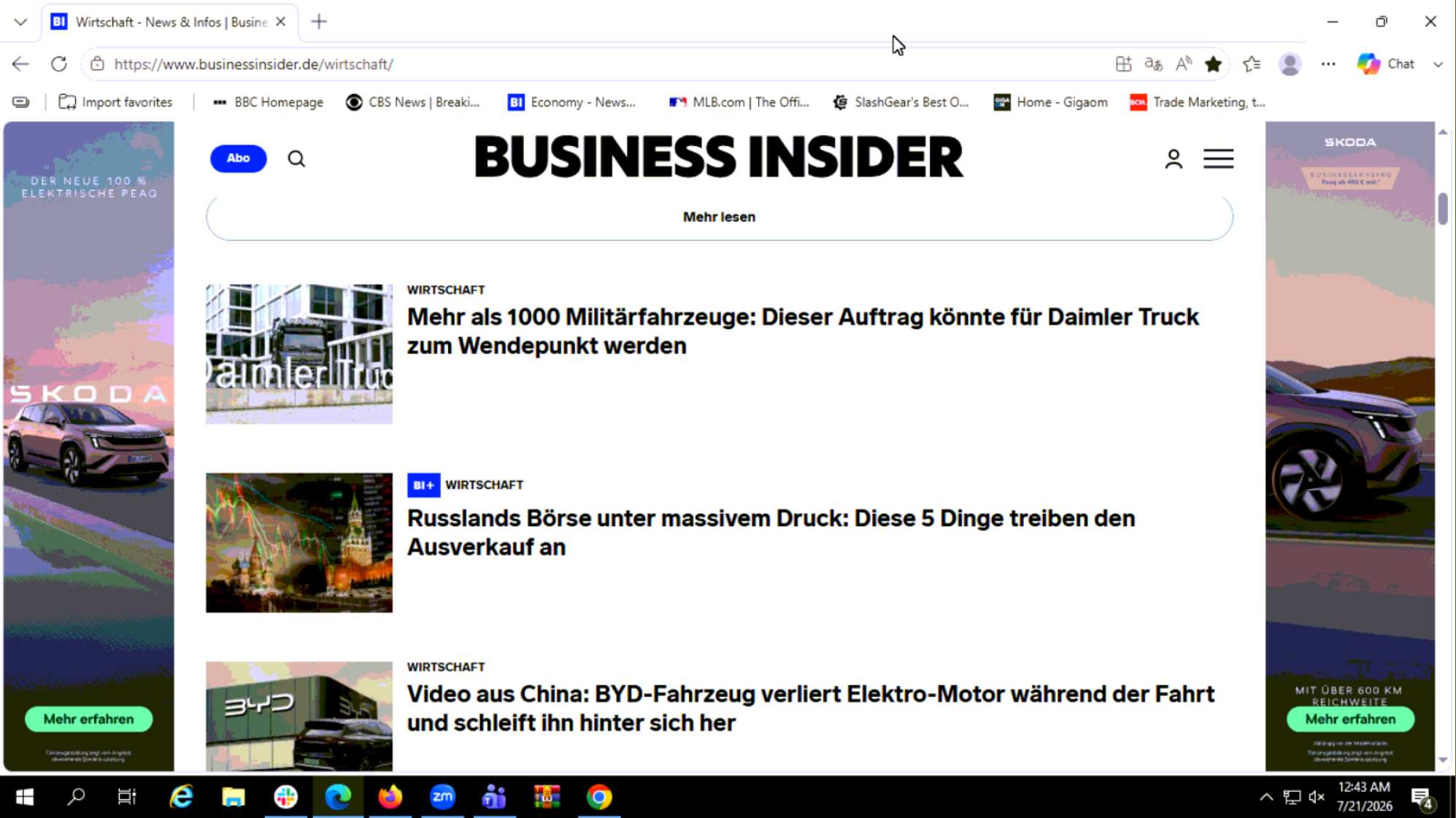Open Firefox from the taskbar
The image size is (1456, 818).
(x=390, y=797)
